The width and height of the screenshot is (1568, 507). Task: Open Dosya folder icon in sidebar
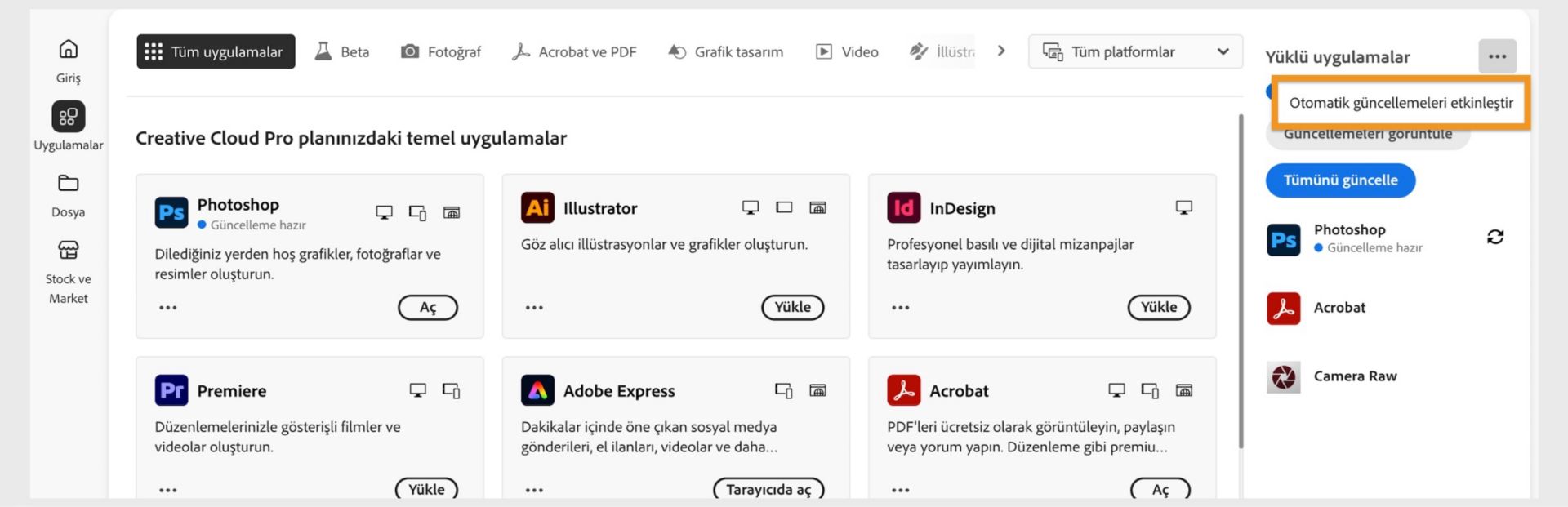(69, 183)
